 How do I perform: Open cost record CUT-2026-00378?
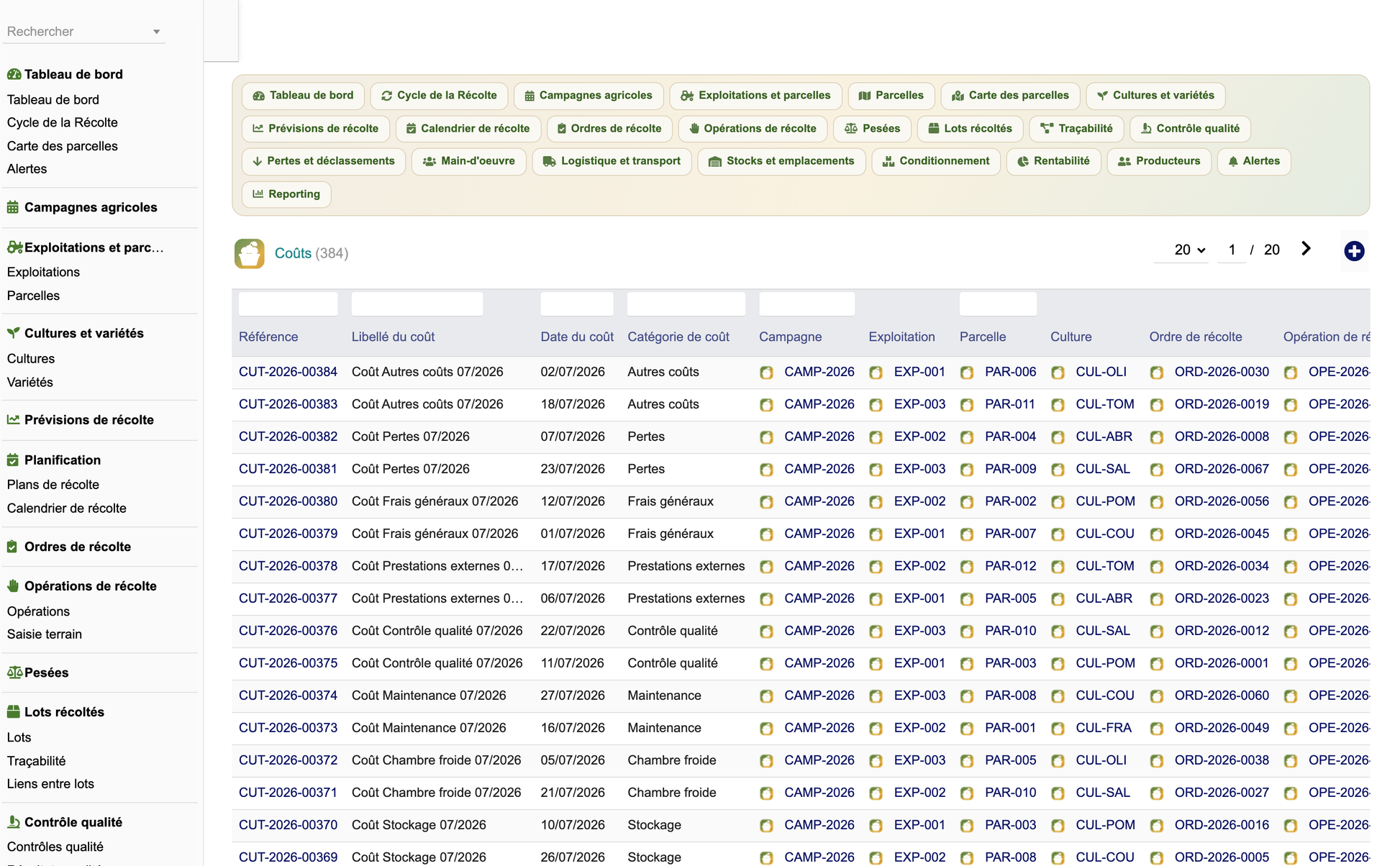[x=288, y=566]
